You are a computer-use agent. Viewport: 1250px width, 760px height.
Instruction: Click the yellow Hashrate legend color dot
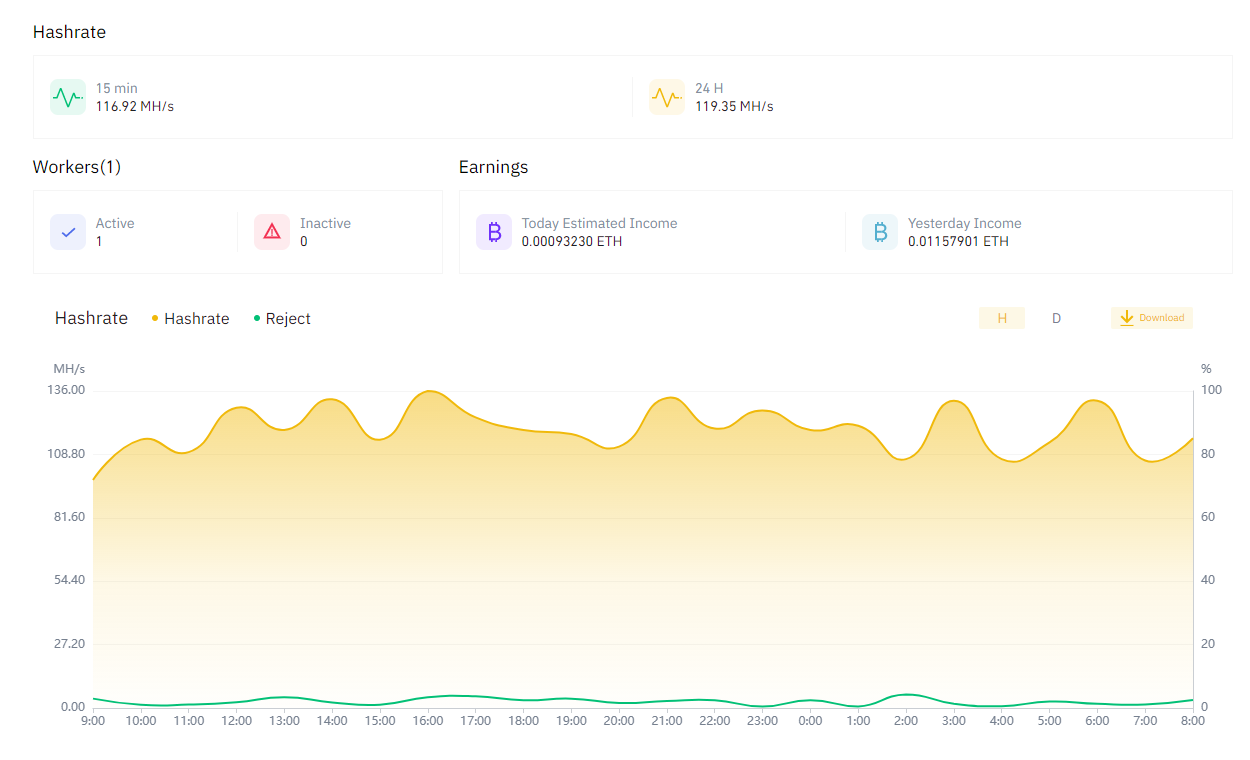coord(155,318)
